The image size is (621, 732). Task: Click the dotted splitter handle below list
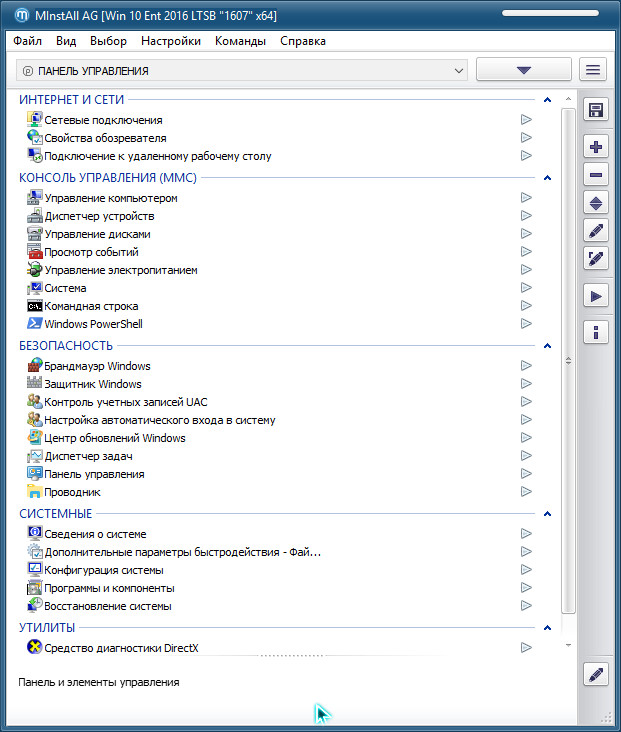(292, 655)
